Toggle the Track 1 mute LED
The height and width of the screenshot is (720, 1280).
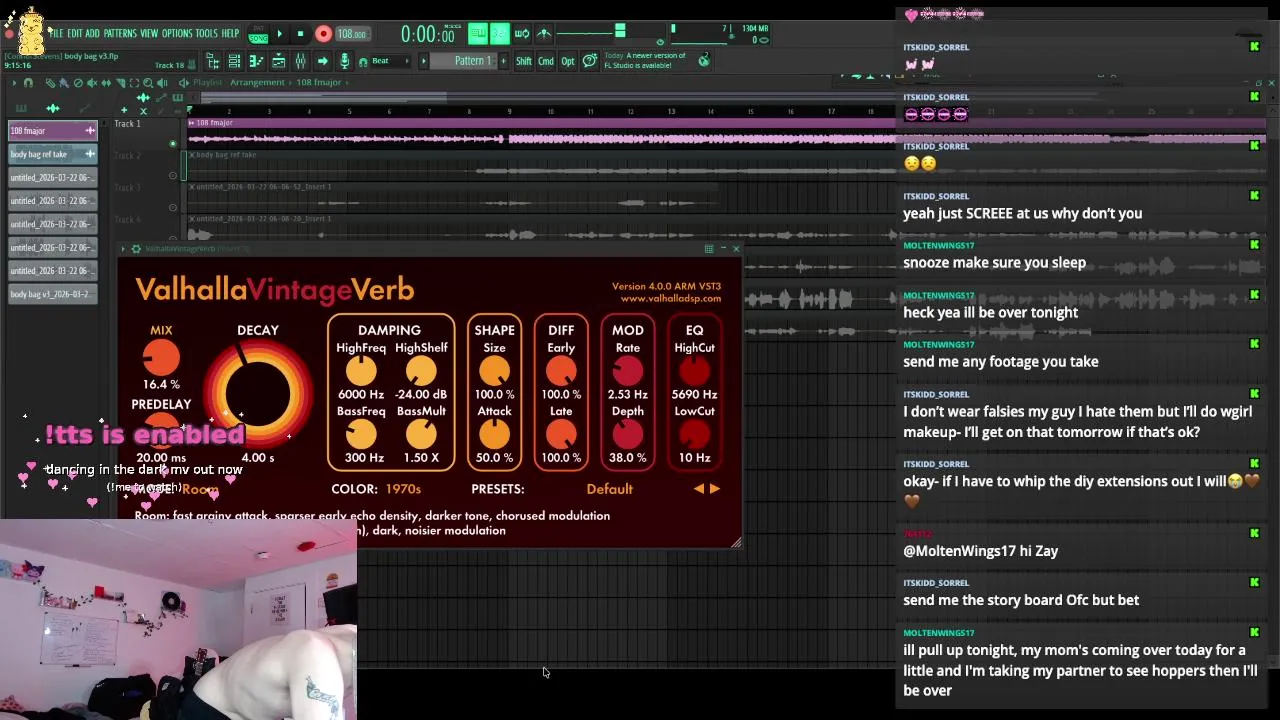[172, 144]
